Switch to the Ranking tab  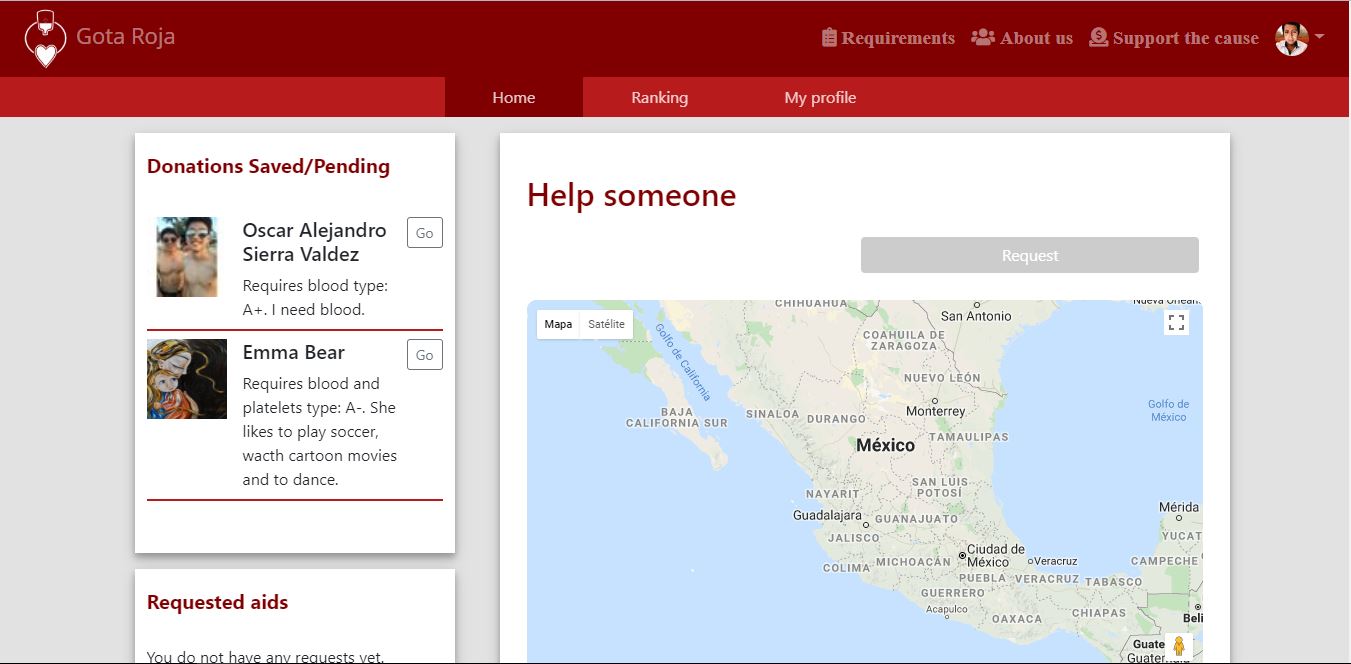[660, 97]
